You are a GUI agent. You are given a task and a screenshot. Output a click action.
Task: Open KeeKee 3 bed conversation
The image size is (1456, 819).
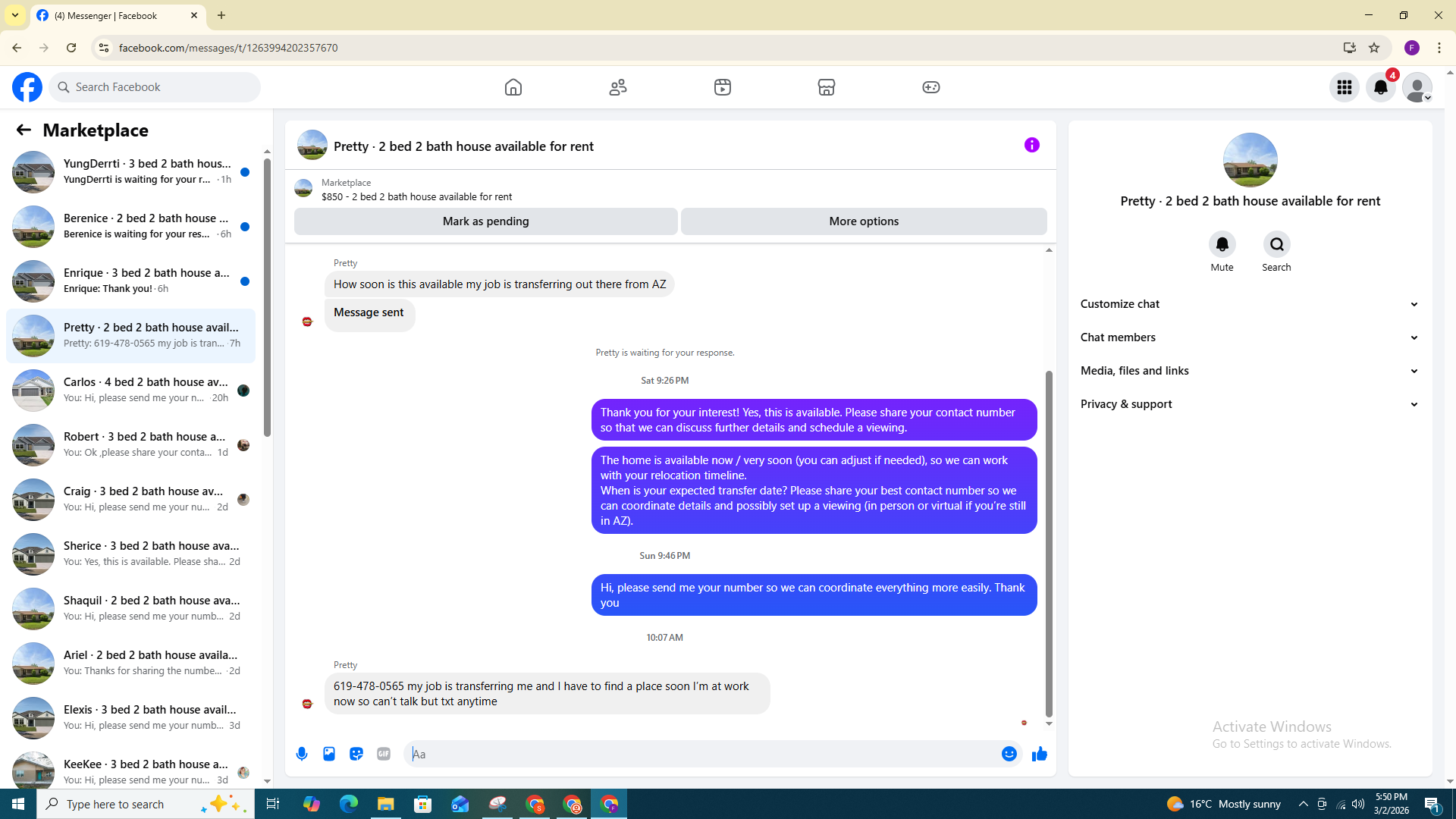pos(131,769)
